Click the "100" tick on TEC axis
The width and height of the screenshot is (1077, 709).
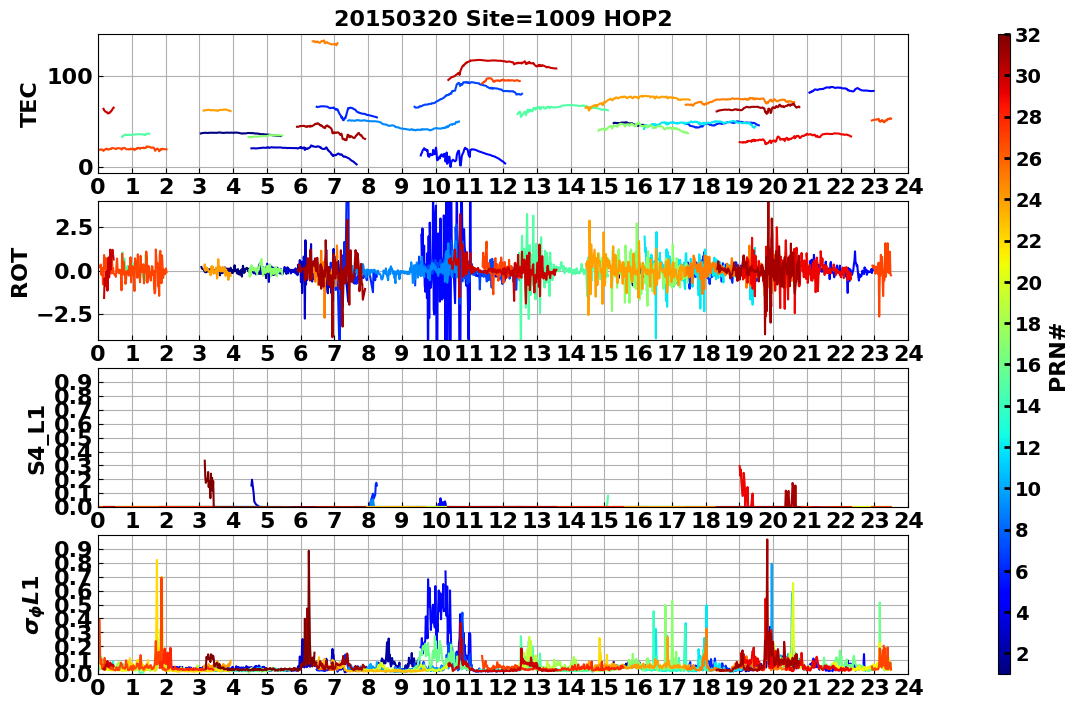(x=71, y=76)
